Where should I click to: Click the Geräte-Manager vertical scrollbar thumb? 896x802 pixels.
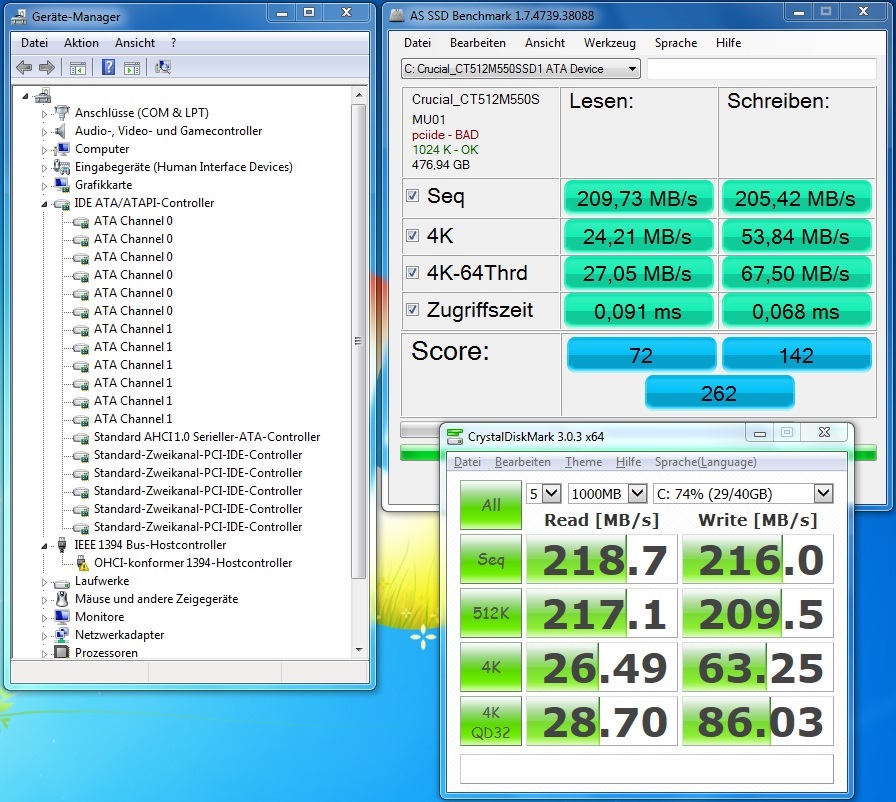click(x=358, y=341)
